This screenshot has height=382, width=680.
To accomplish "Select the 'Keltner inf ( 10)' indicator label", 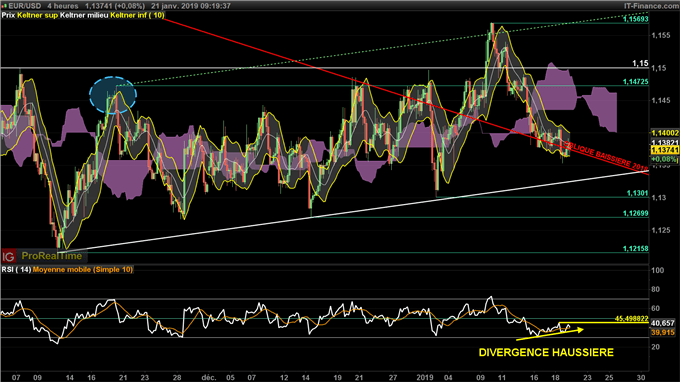I will tap(137, 15).
